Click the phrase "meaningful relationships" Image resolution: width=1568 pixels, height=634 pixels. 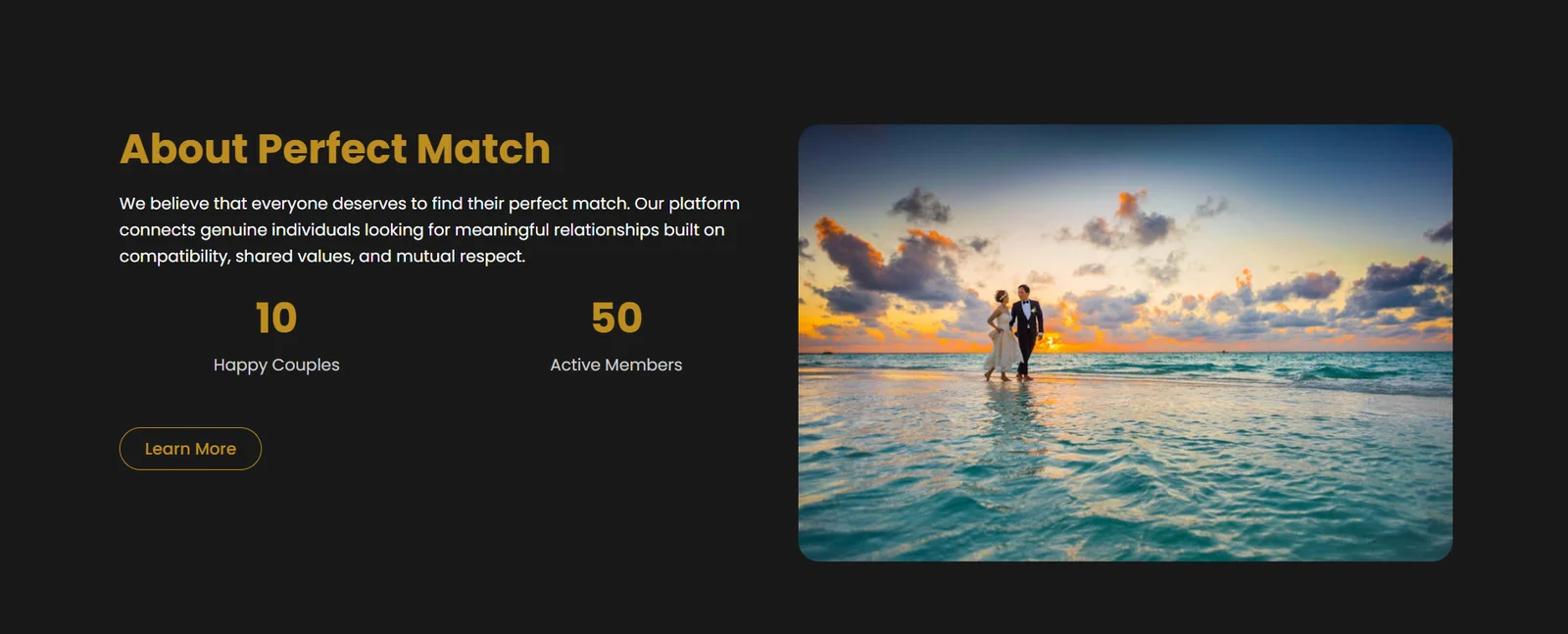coord(557,230)
